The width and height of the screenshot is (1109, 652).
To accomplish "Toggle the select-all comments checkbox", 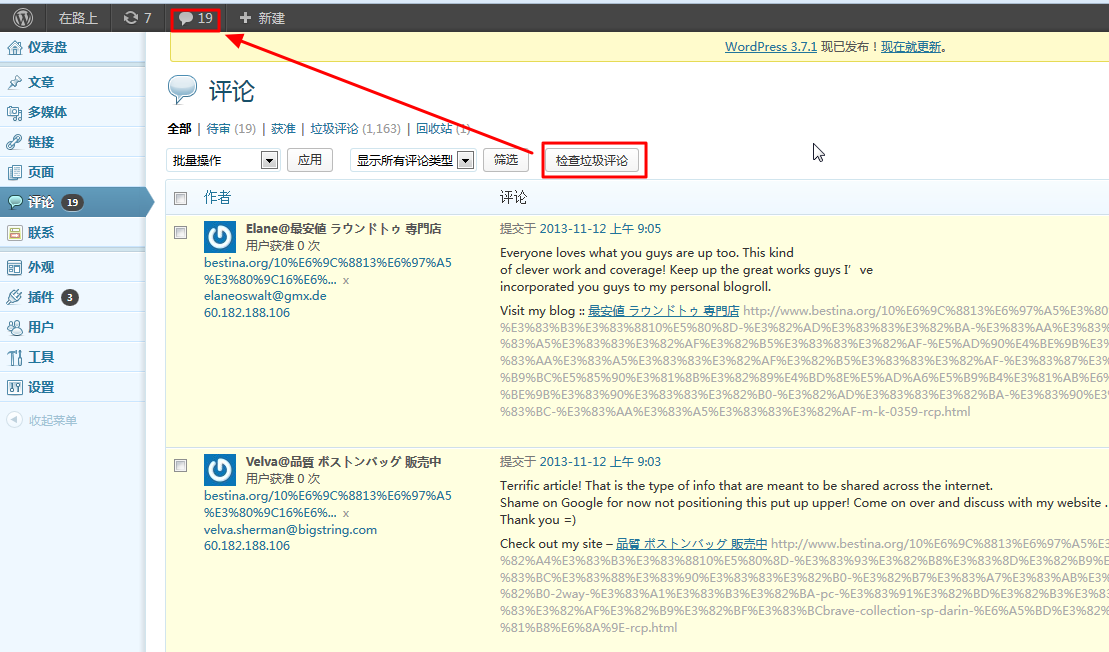I will [x=180, y=199].
